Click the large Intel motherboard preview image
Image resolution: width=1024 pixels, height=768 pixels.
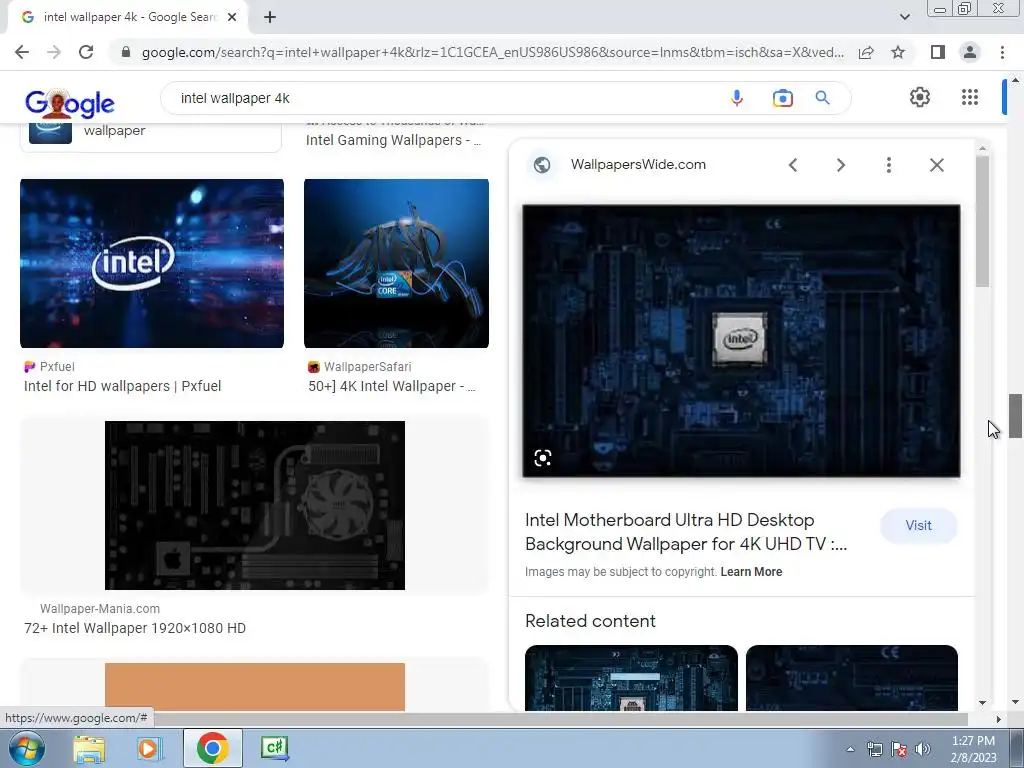point(741,341)
